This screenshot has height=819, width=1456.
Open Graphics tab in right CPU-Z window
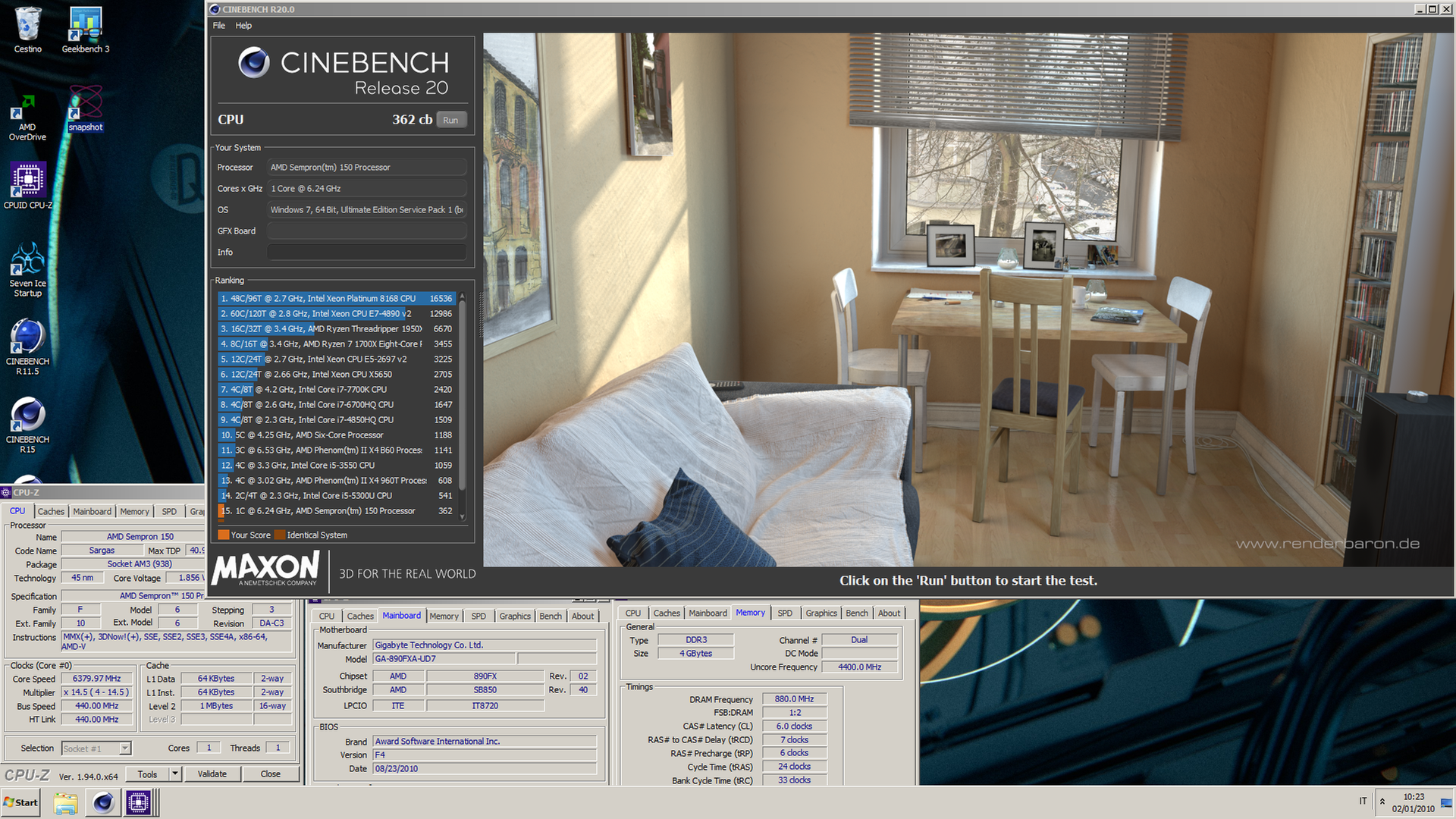pos(821,613)
